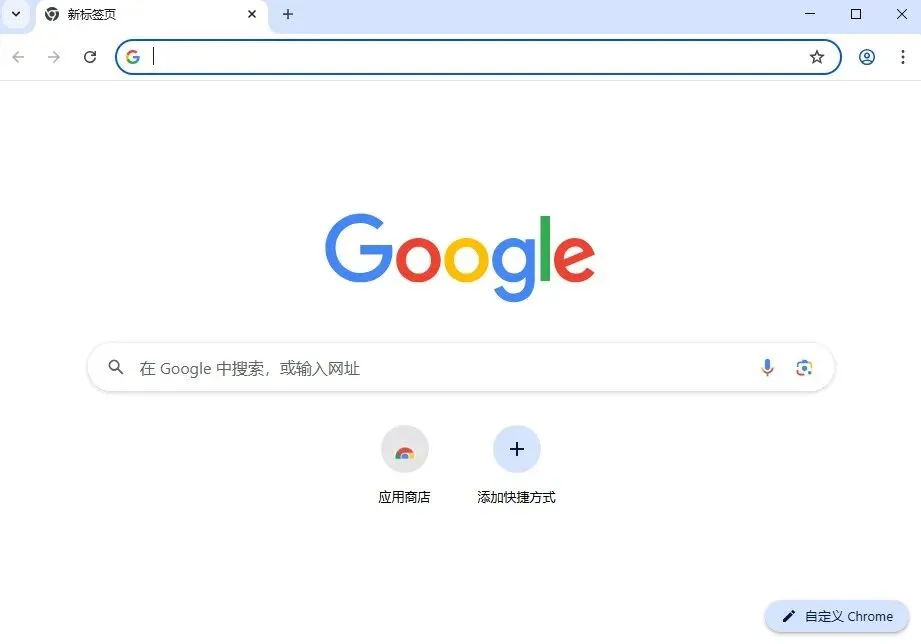
Task: Open the profile account icon
Action: pos(867,57)
